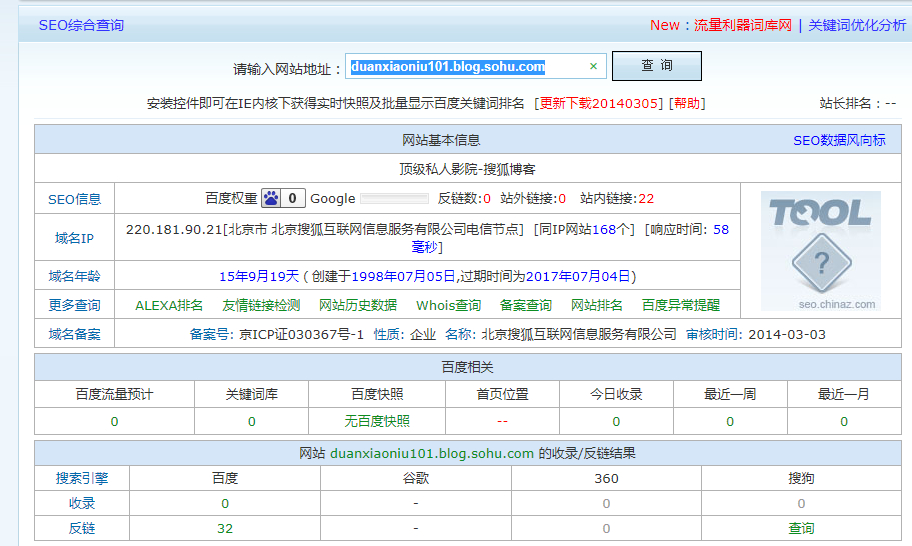
Task: Click the 最近一周 value 0
Action: pyautogui.click(x=730, y=422)
